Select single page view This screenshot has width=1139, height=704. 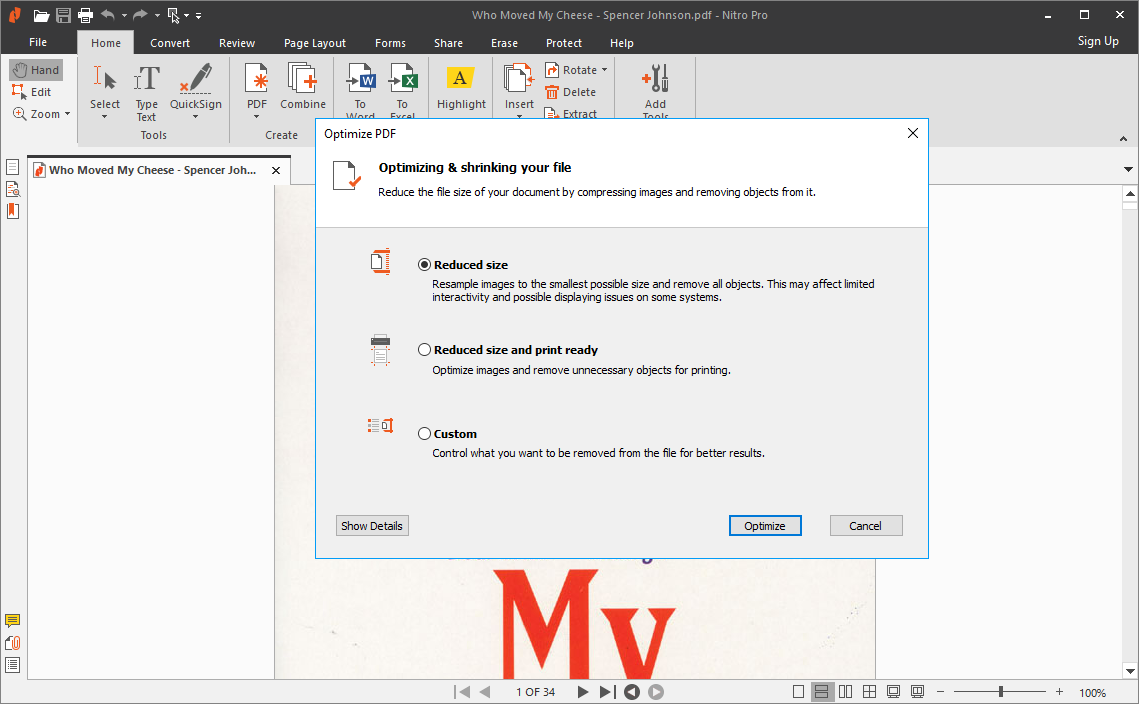(x=798, y=692)
